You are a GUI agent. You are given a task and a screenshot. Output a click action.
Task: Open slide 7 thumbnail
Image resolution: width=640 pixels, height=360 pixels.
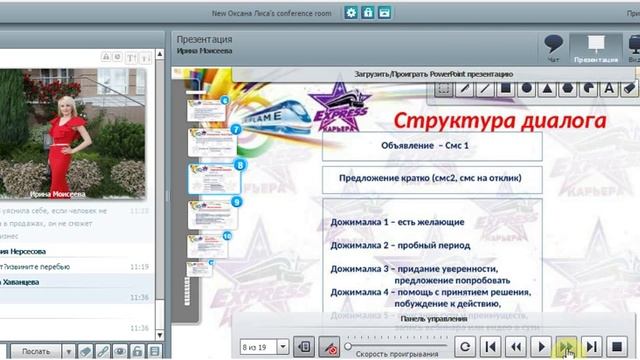pyautogui.click(x=212, y=142)
